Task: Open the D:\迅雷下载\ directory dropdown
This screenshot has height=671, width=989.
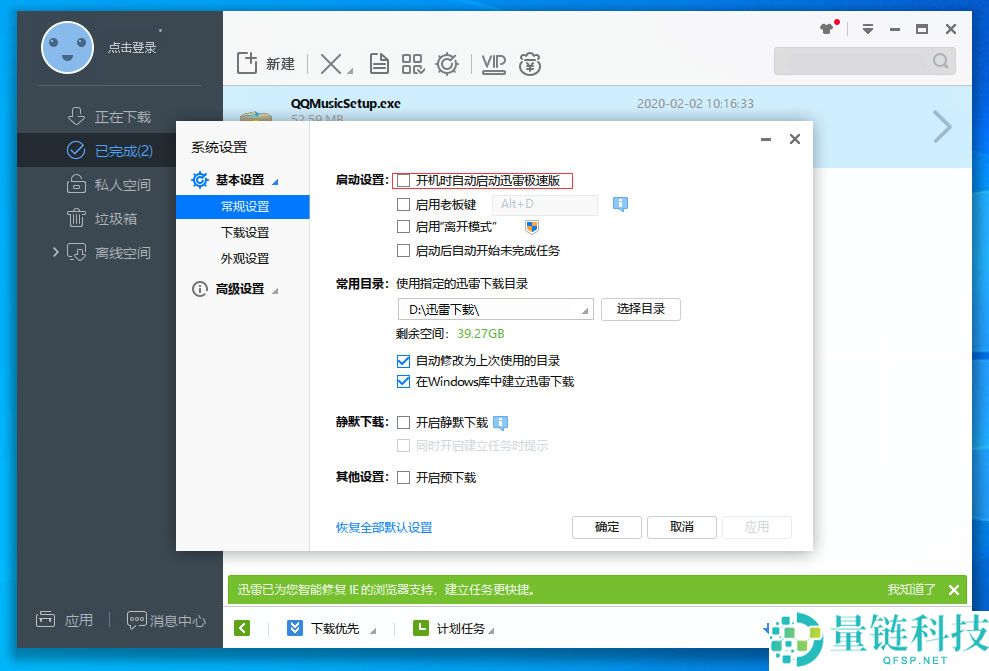Action: tap(496, 310)
